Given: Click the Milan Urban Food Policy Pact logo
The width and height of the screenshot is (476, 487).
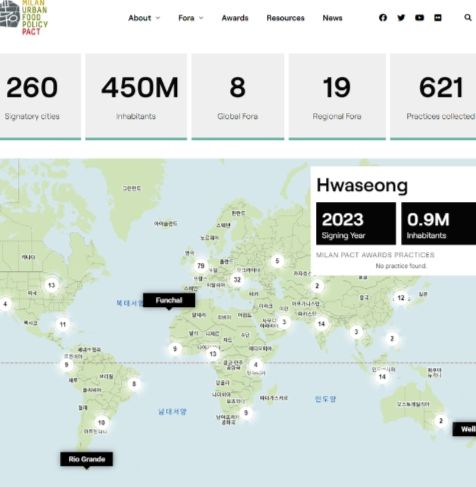Looking at the screenshot, I should [24, 17].
